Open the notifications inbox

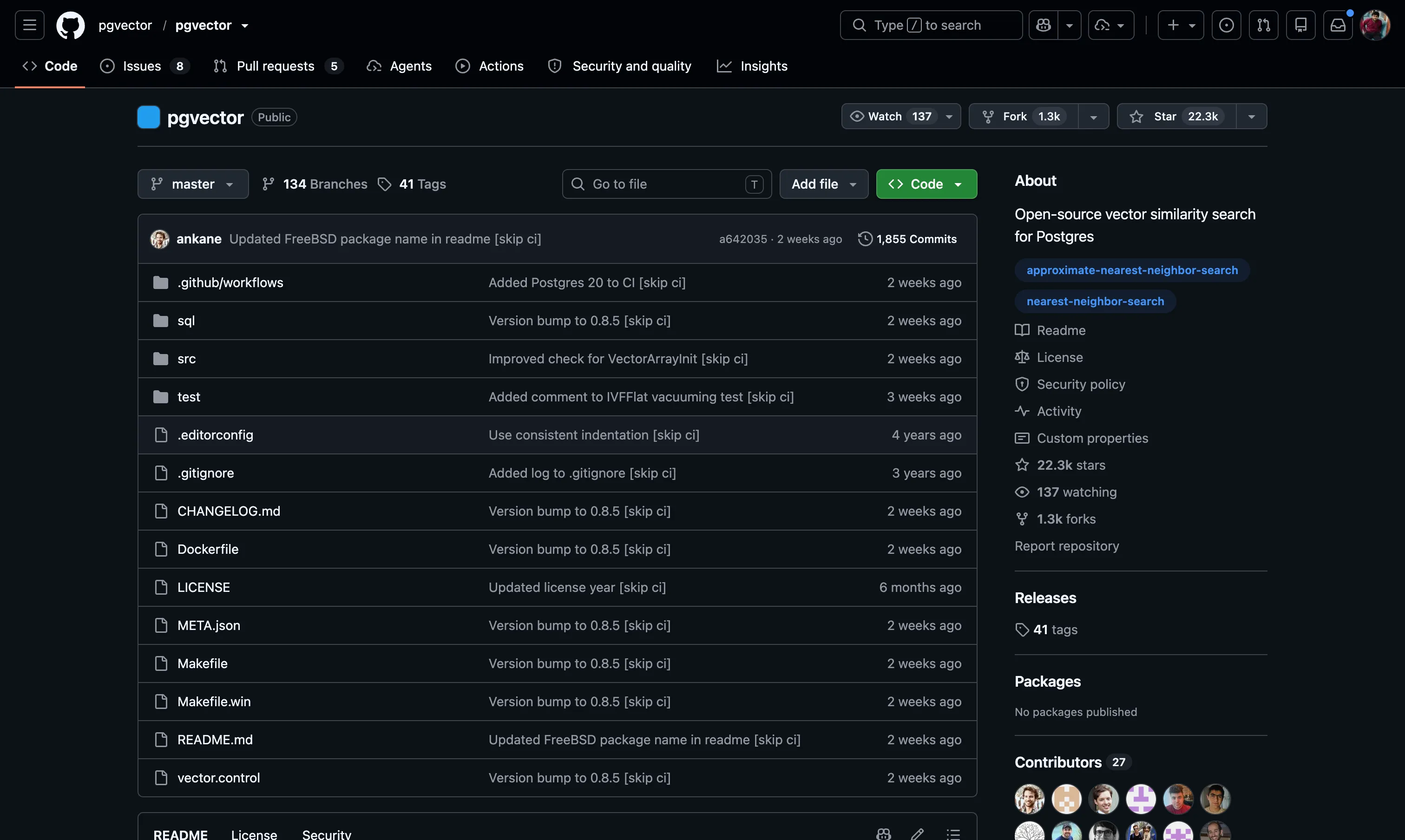click(x=1338, y=25)
